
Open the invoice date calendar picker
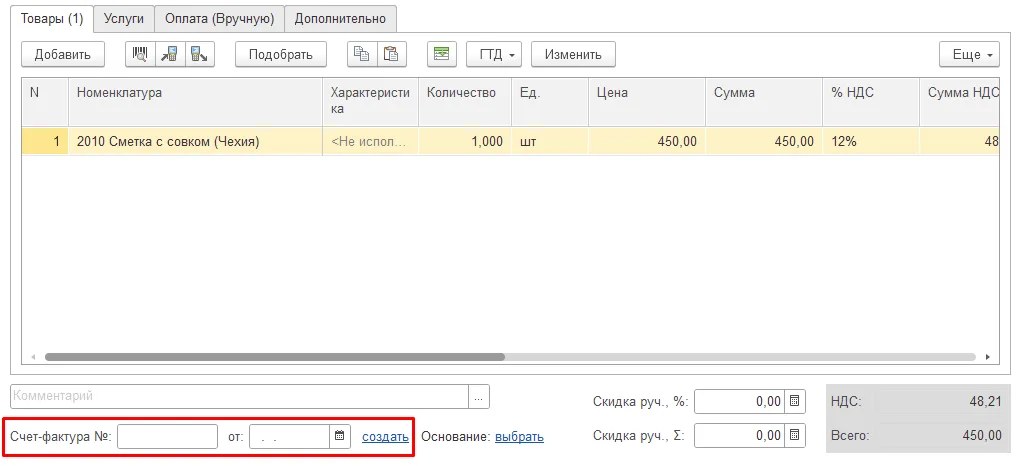click(x=340, y=436)
